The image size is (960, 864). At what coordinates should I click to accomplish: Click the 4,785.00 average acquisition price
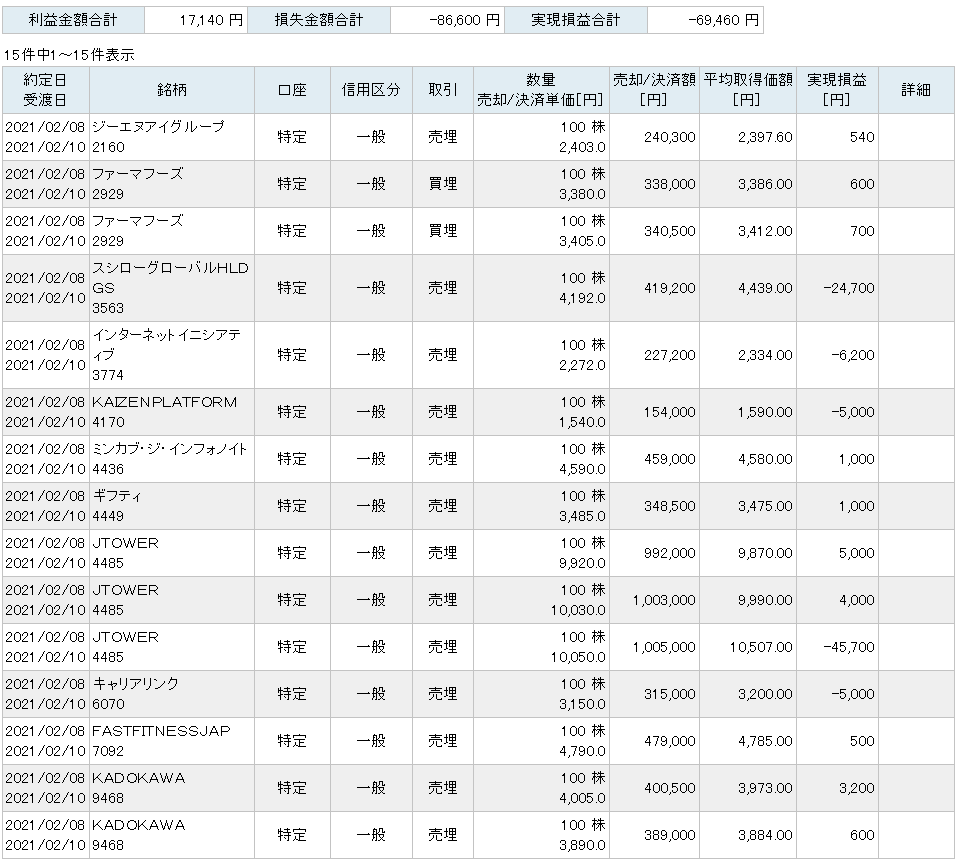click(765, 742)
